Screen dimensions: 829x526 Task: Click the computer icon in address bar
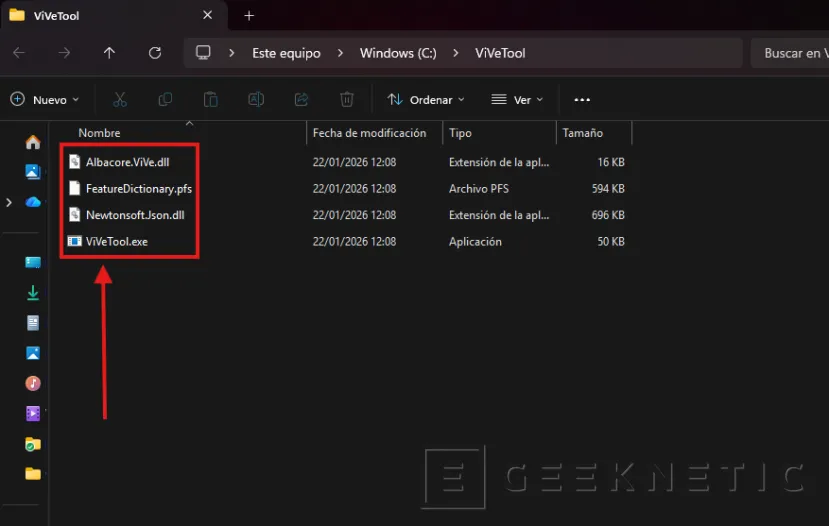(203, 53)
